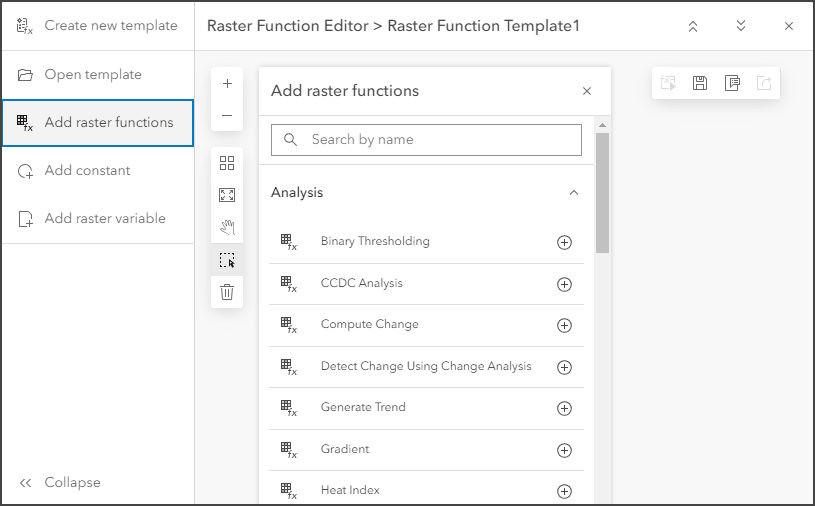Select Add raster functions sidebar item
The width and height of the screenshot is (815, 506).
[98, 123]
